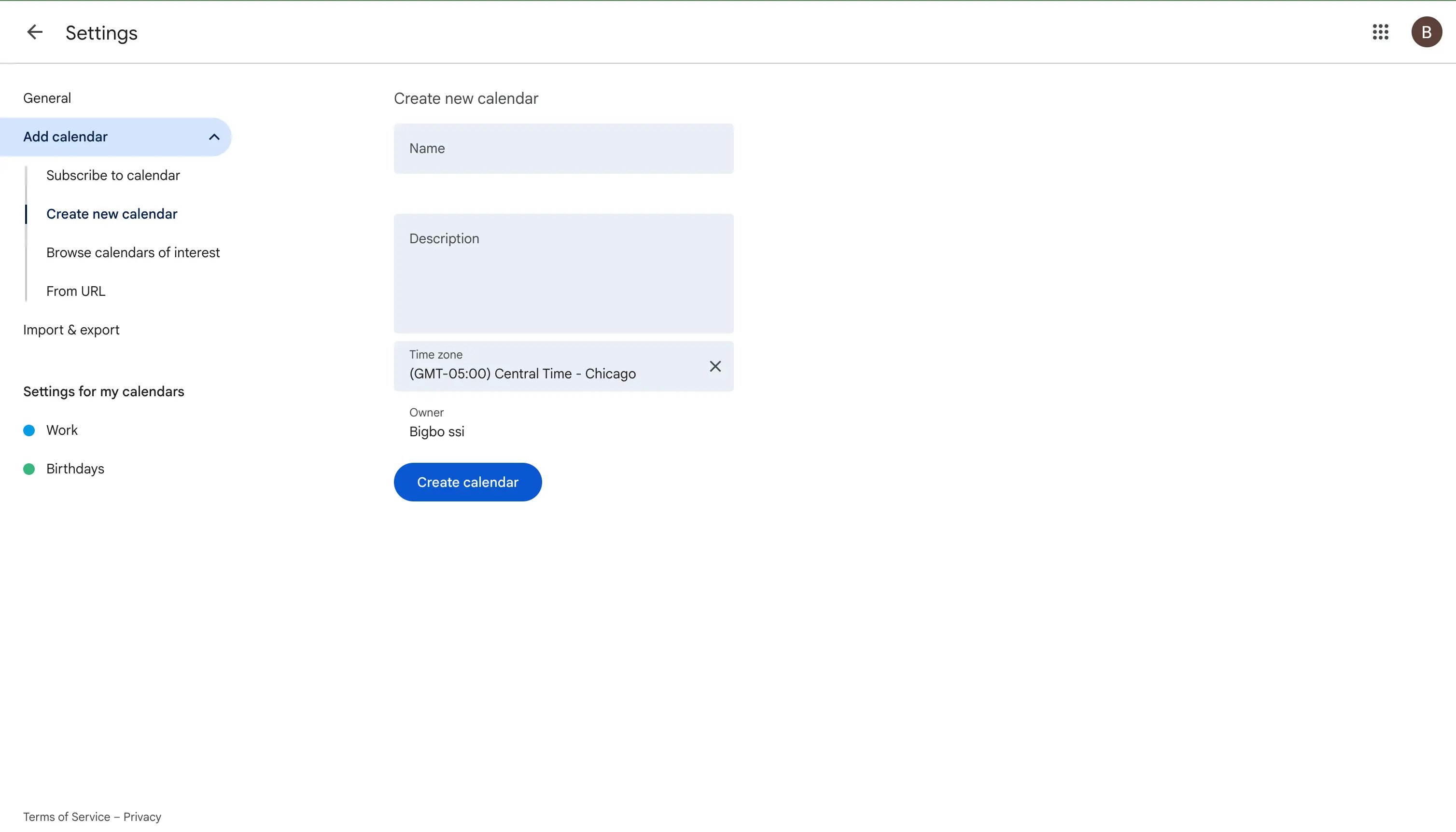Viewport: 1456px width, 832px height.
Task: Open General settings
Action: pyautogui.click(x=47, y=98)
